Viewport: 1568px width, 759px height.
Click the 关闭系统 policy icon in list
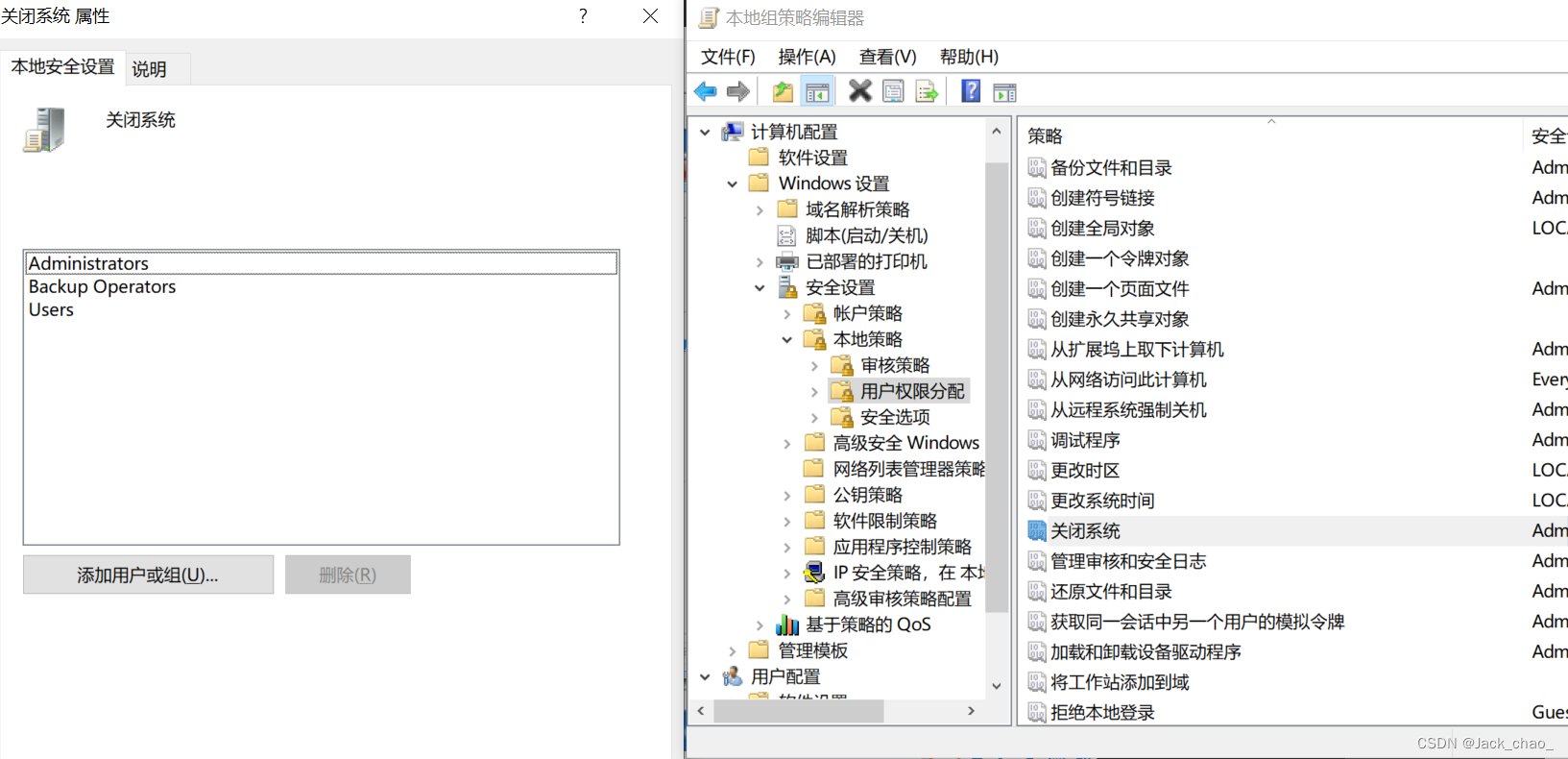point(1037,530)
